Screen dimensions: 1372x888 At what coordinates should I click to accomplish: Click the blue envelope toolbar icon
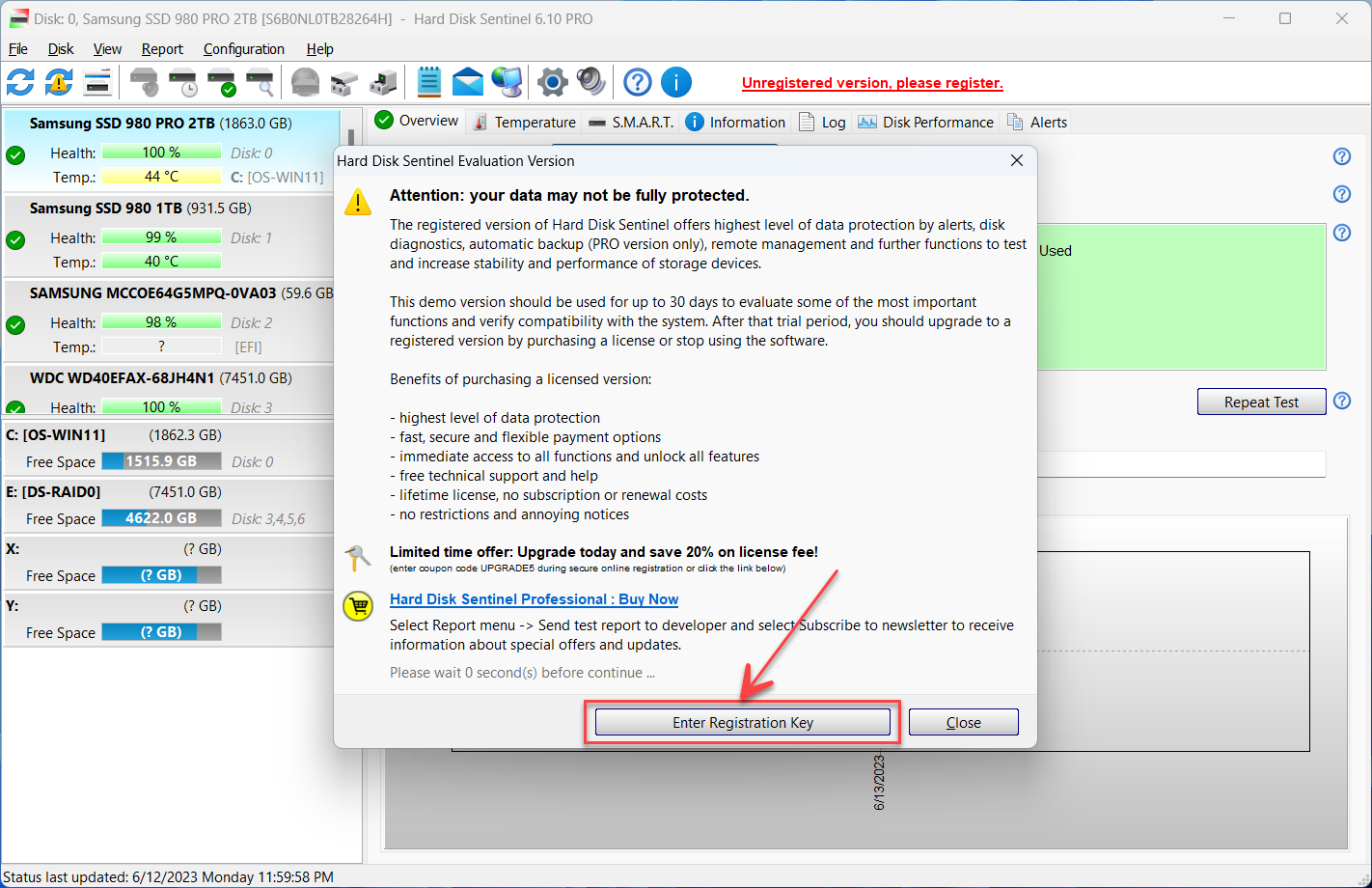(468, 82)
